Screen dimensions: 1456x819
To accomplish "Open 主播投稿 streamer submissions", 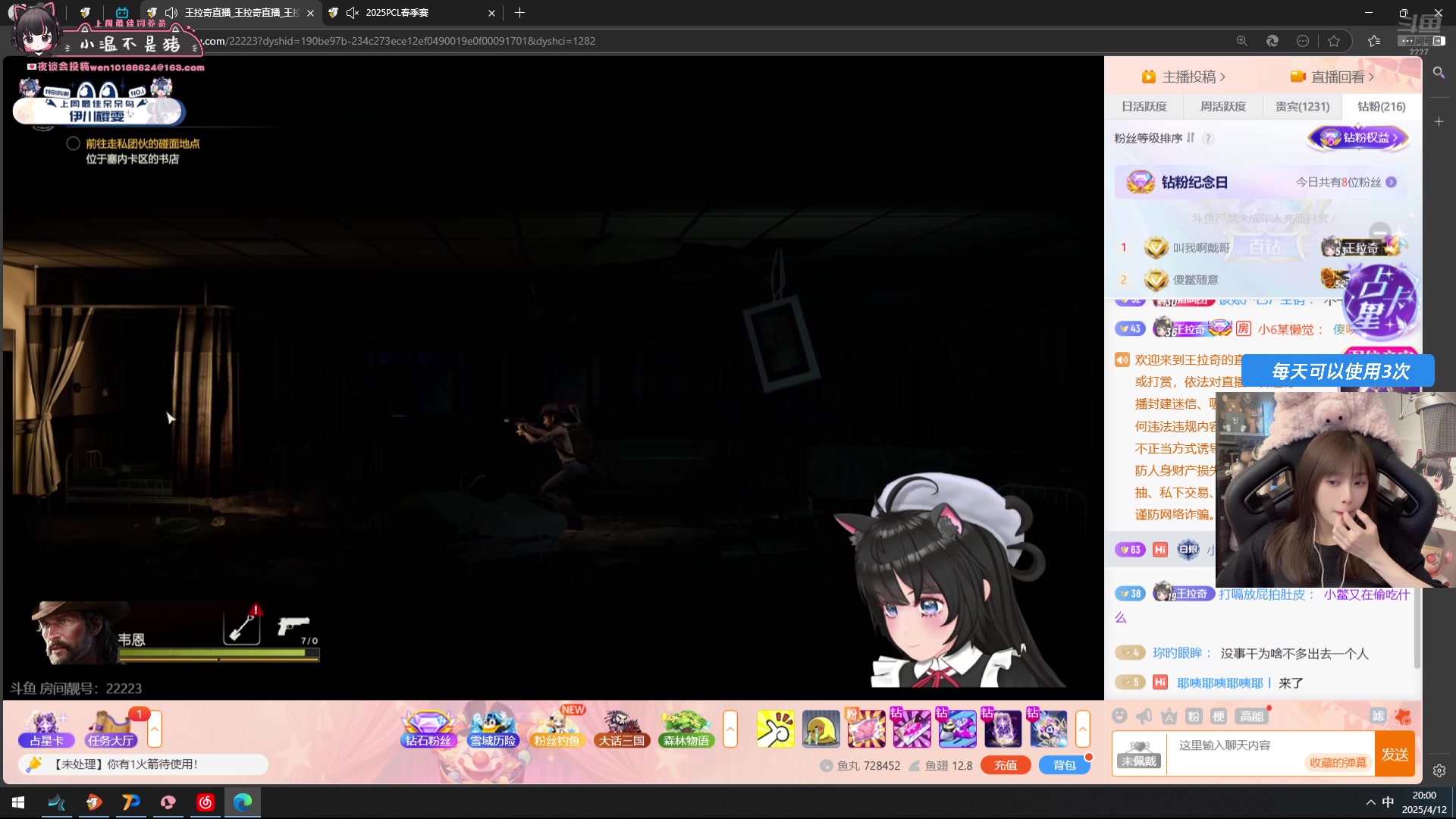I will pos(1183,77).
